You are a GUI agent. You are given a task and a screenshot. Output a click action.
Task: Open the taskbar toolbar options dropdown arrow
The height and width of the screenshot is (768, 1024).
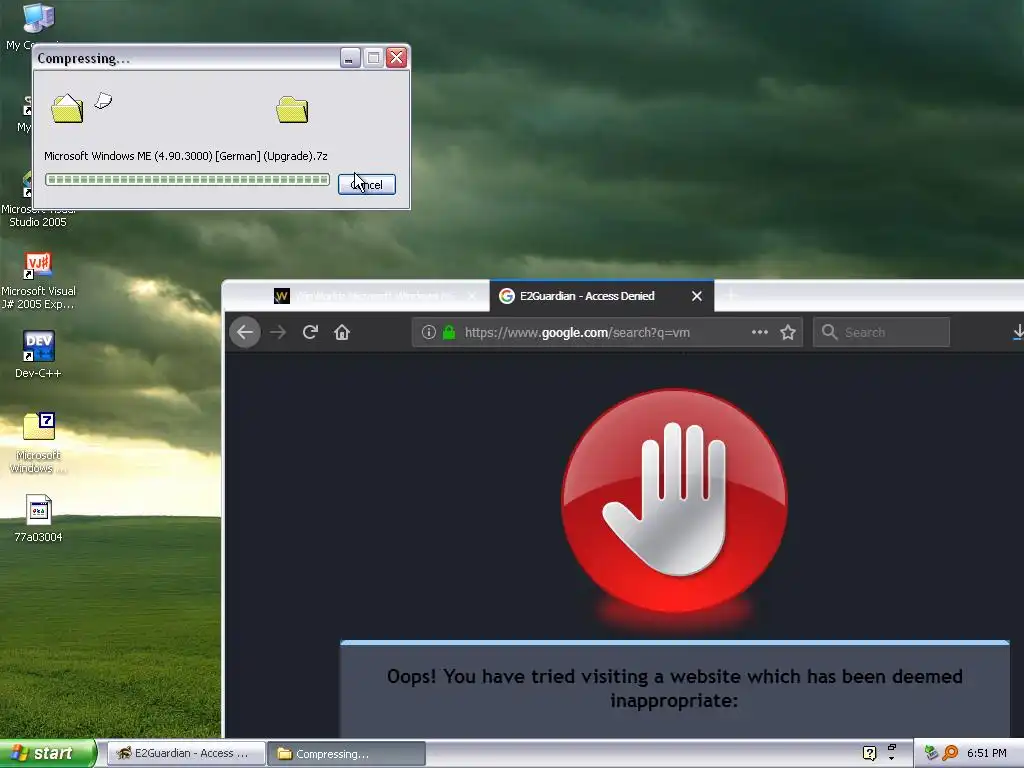point(891,758)
